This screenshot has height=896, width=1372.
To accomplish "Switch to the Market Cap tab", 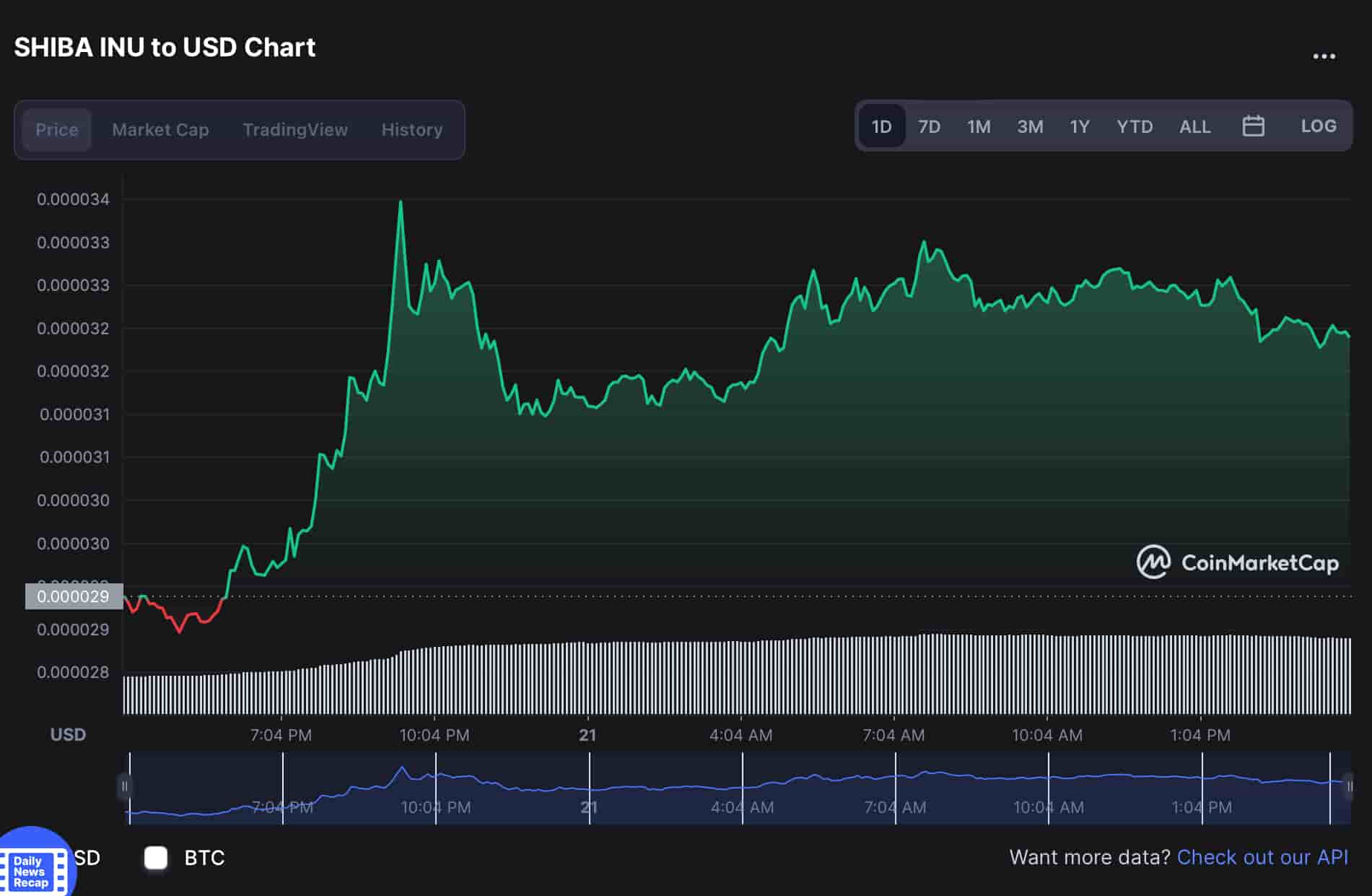I will [160, 130].
